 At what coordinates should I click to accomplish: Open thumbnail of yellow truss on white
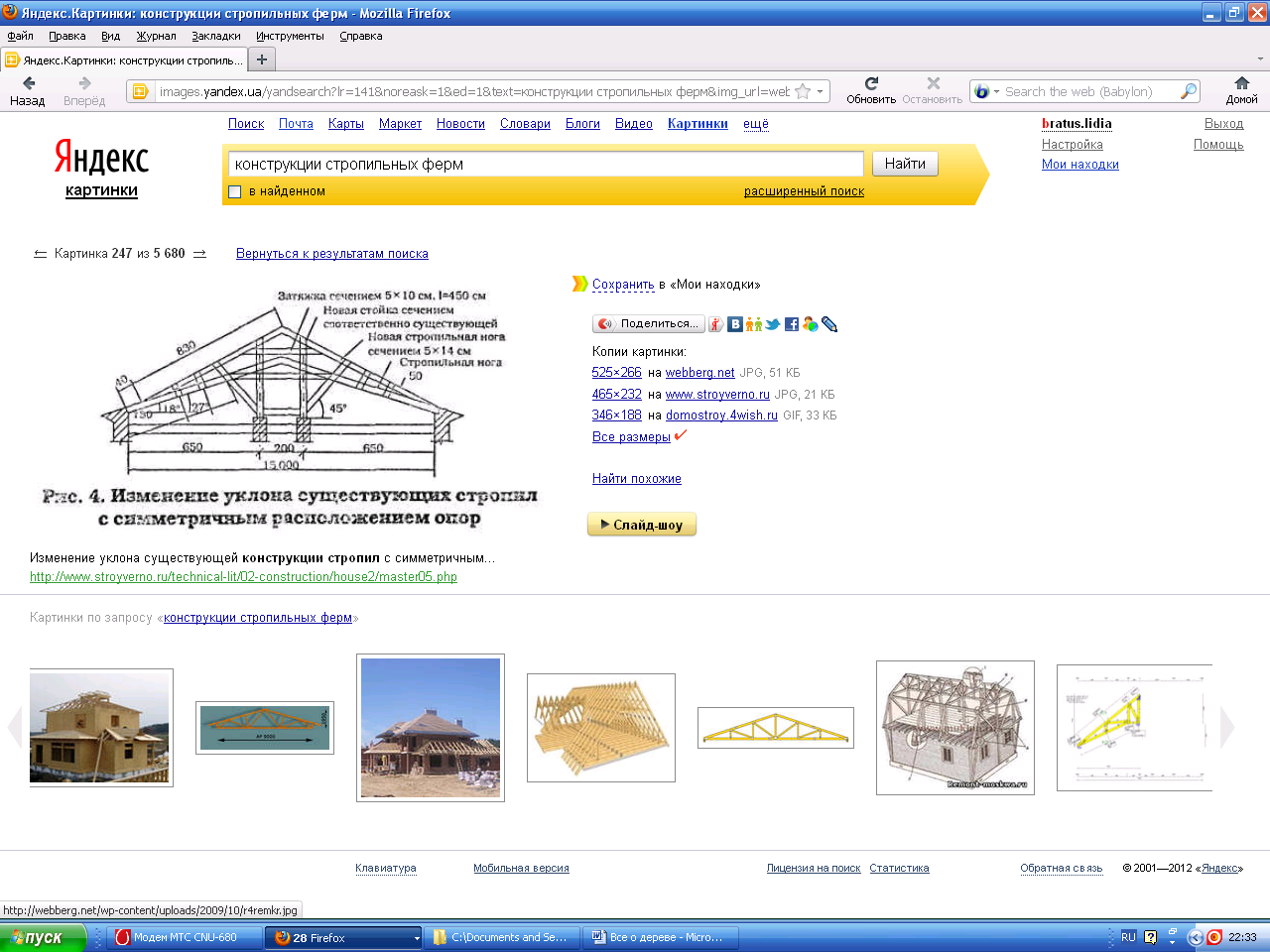coord(776,728)
